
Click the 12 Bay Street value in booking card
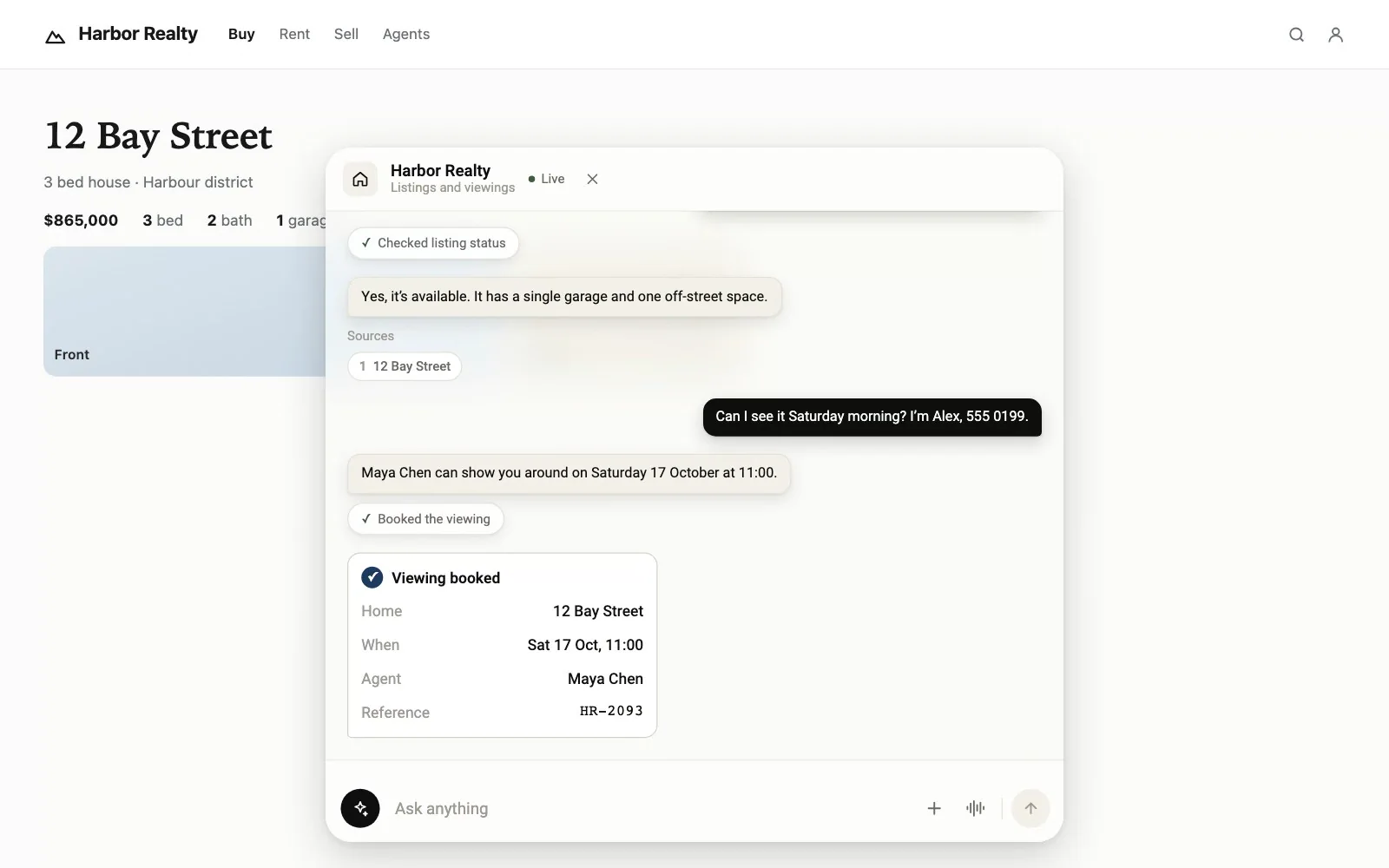[x=598, y=611]
